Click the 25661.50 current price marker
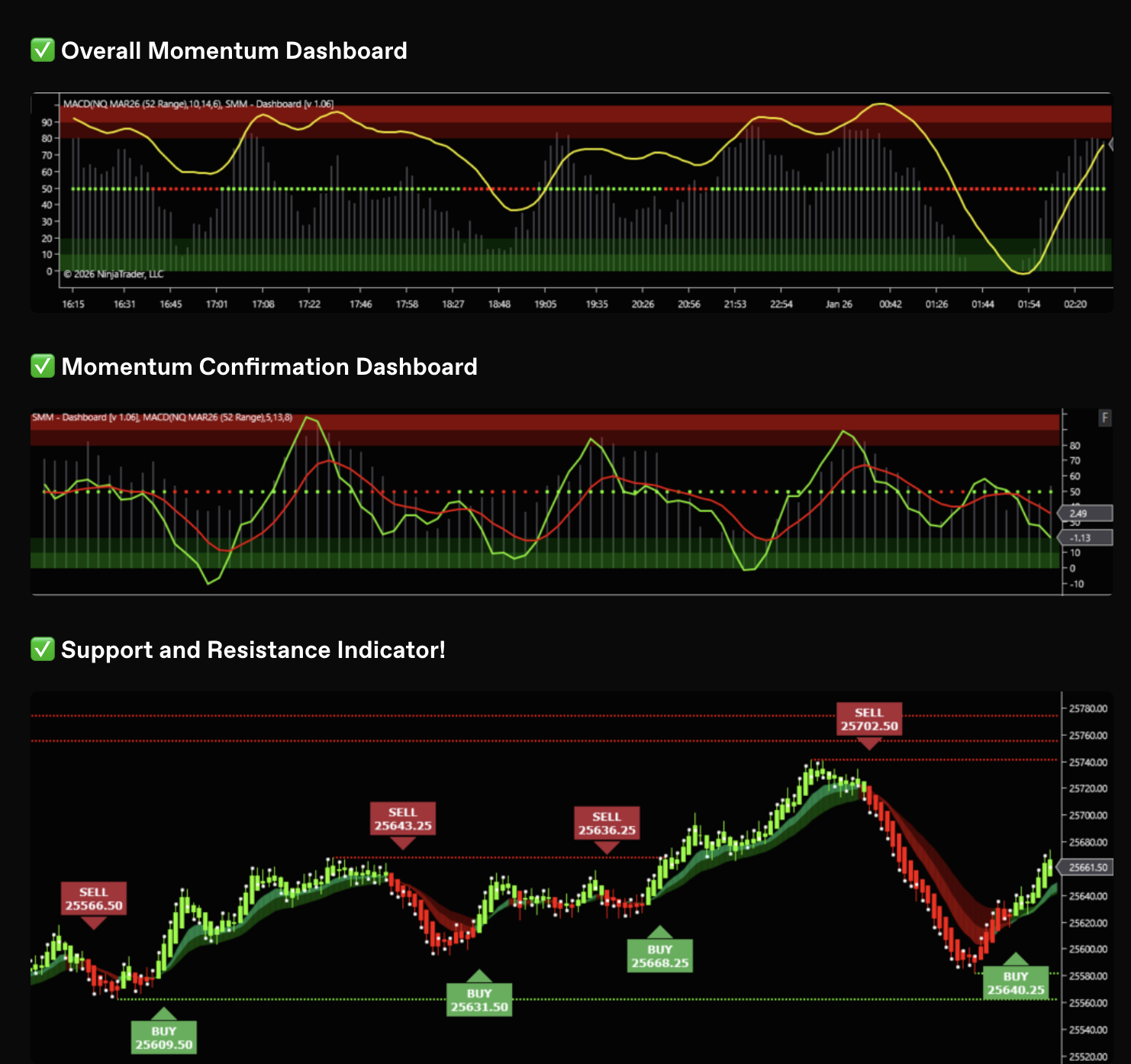 1087,867
